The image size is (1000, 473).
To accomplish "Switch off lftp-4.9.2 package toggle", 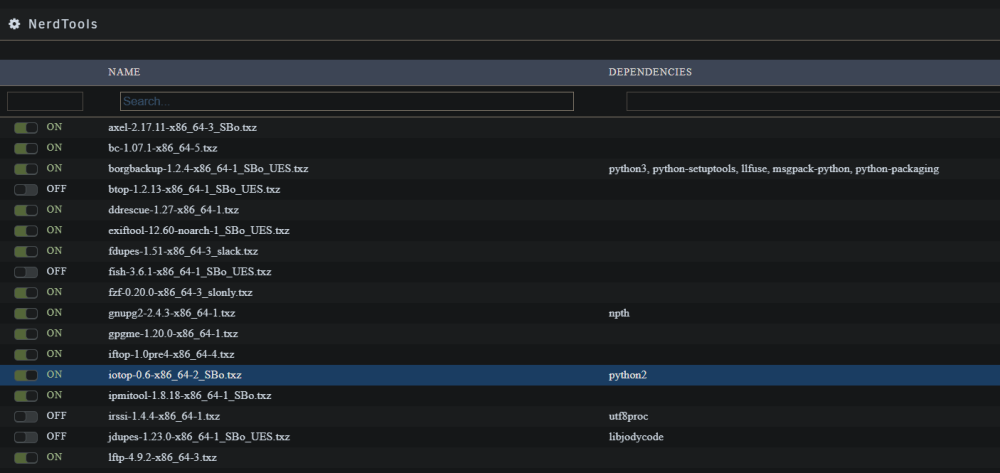I will pos(26,458).
